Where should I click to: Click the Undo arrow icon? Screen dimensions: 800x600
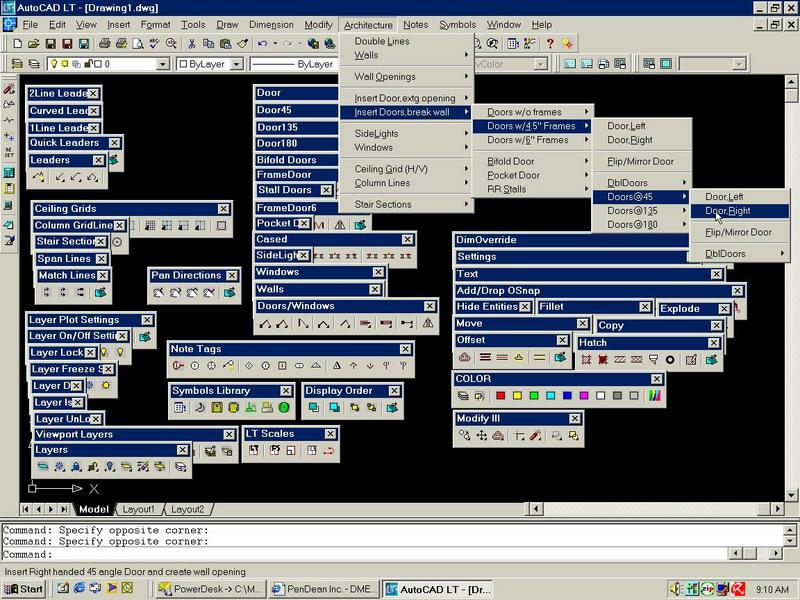[262, 44]
